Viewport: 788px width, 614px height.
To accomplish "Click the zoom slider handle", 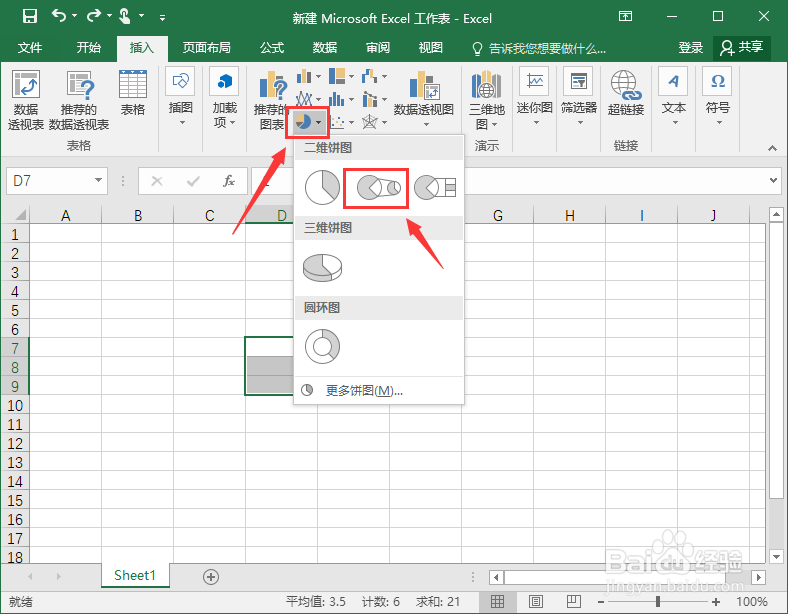I will (x=658, y=601).
